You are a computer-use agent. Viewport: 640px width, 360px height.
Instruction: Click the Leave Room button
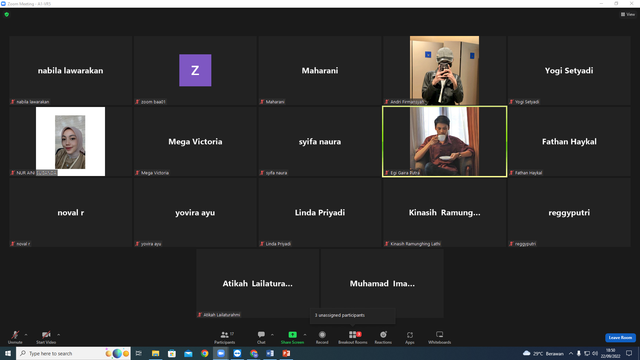[620, 338]
